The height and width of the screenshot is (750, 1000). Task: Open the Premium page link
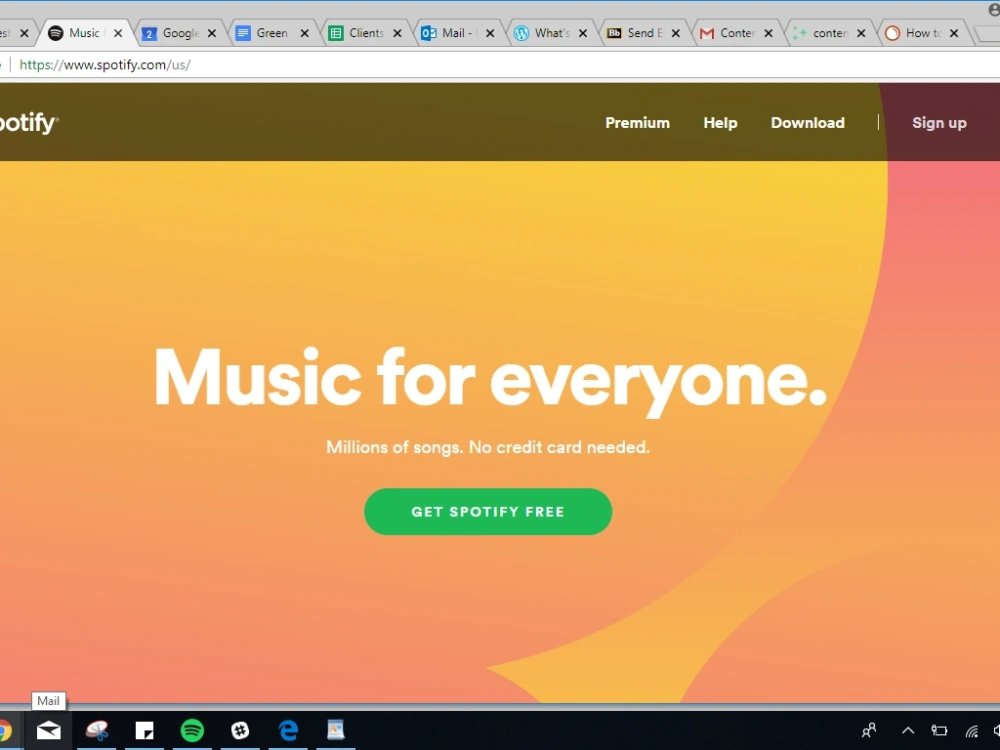click(x=637, y=122)
